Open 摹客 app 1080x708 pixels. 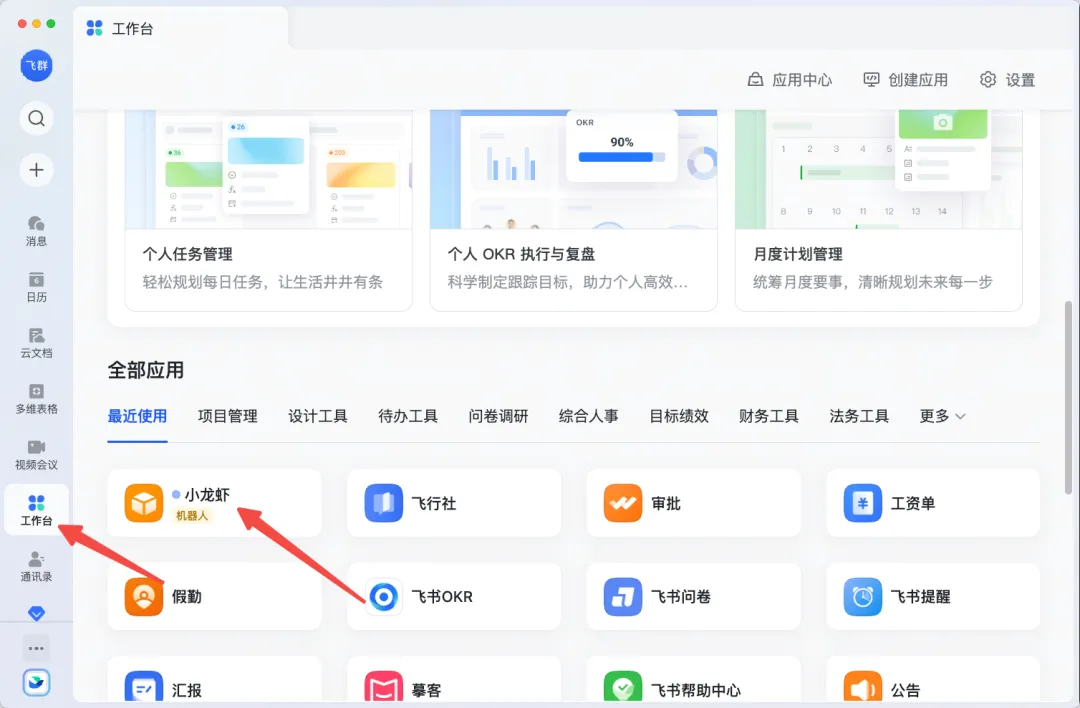(454, 680)
